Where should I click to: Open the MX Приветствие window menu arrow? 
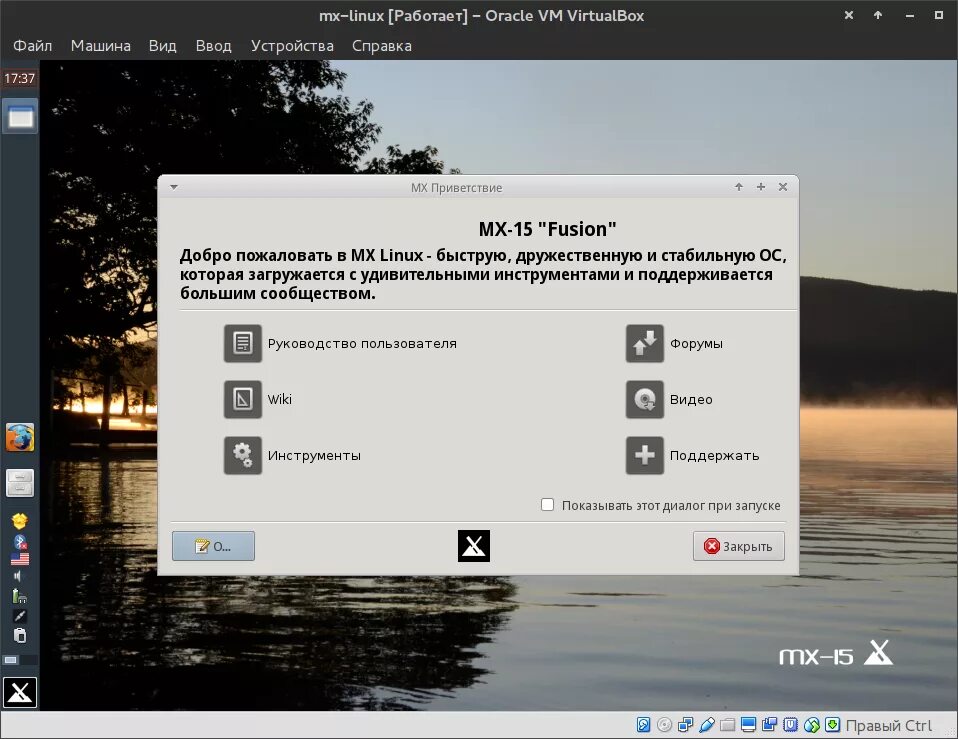tap(174, 187)
